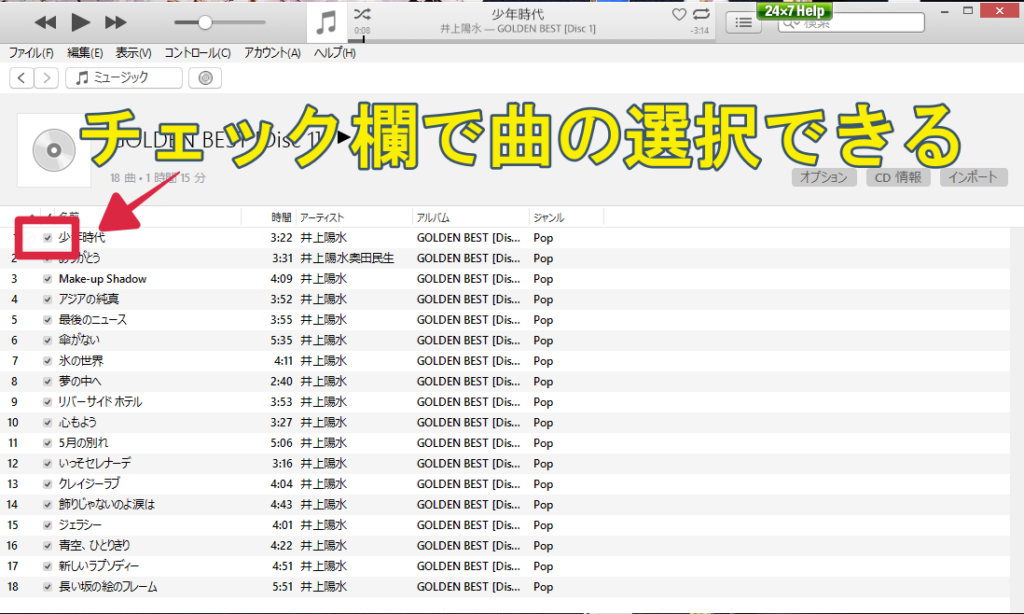
Task: Open the Up Next list icon
Action: tap(743, 22)
